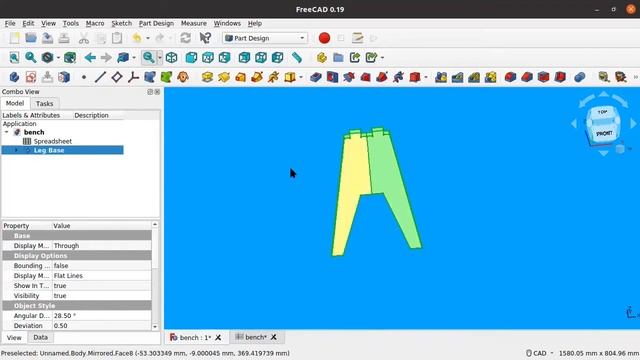Screen dimensions: 640x360
Task: Click the Paste clipboard icon
Action: (x=117, y=38)
